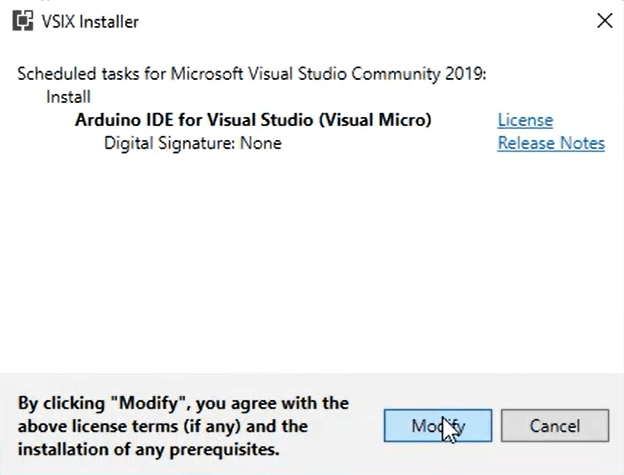Click the quoted "Modify" word in notice
The width and height of the screenshot is (624, 475).
click(149, 403)
